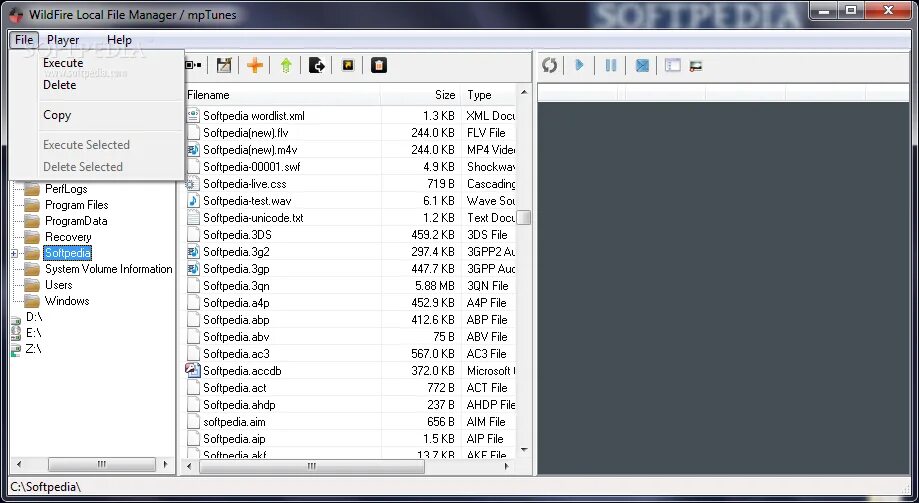The image size is (919, 503).
Task: Expand the Softpedia folder tree node
Action: [14, 253]
